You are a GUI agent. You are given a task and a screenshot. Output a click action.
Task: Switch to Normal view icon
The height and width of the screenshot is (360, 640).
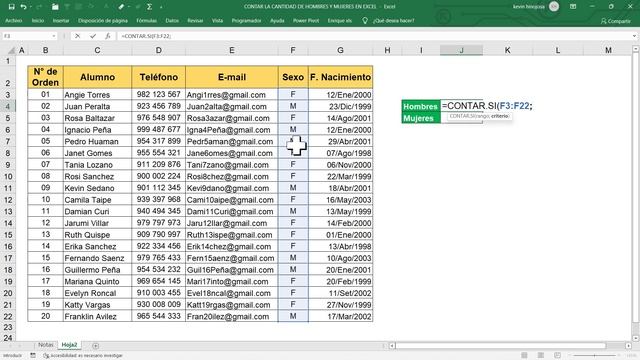[524, 356]
